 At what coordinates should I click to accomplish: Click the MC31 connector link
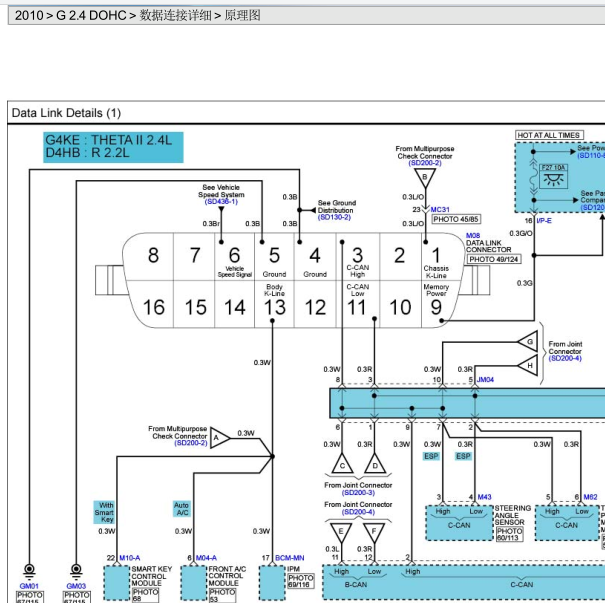coord(440,209)
